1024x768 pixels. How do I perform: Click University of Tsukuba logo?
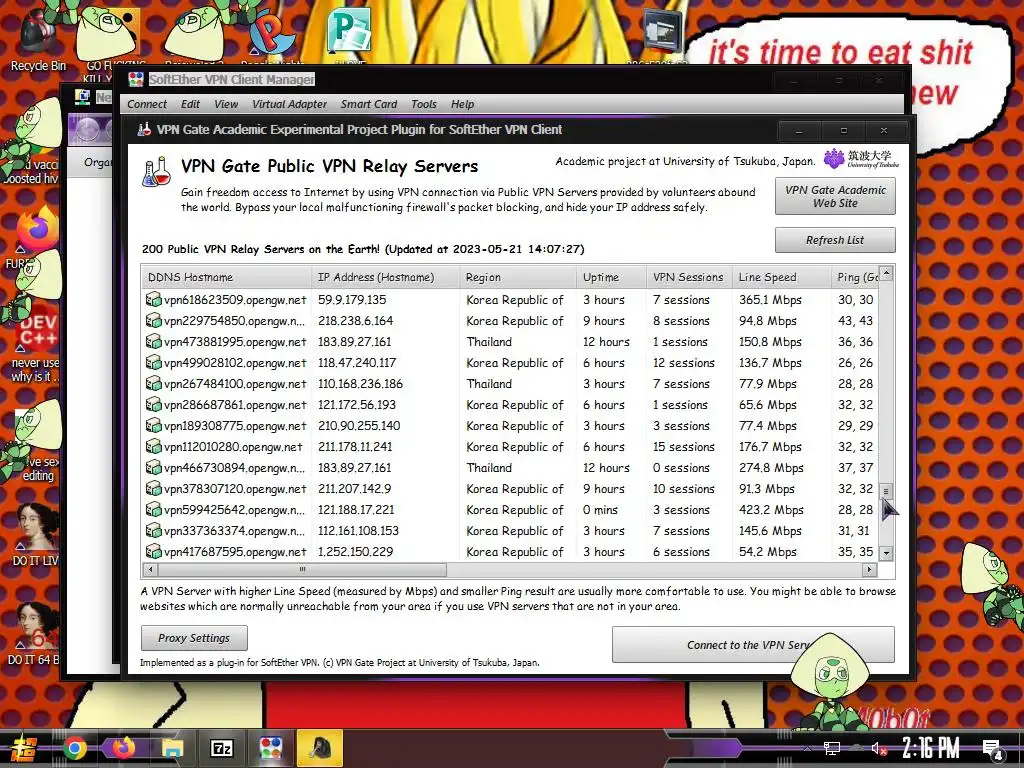click(861, 159)
